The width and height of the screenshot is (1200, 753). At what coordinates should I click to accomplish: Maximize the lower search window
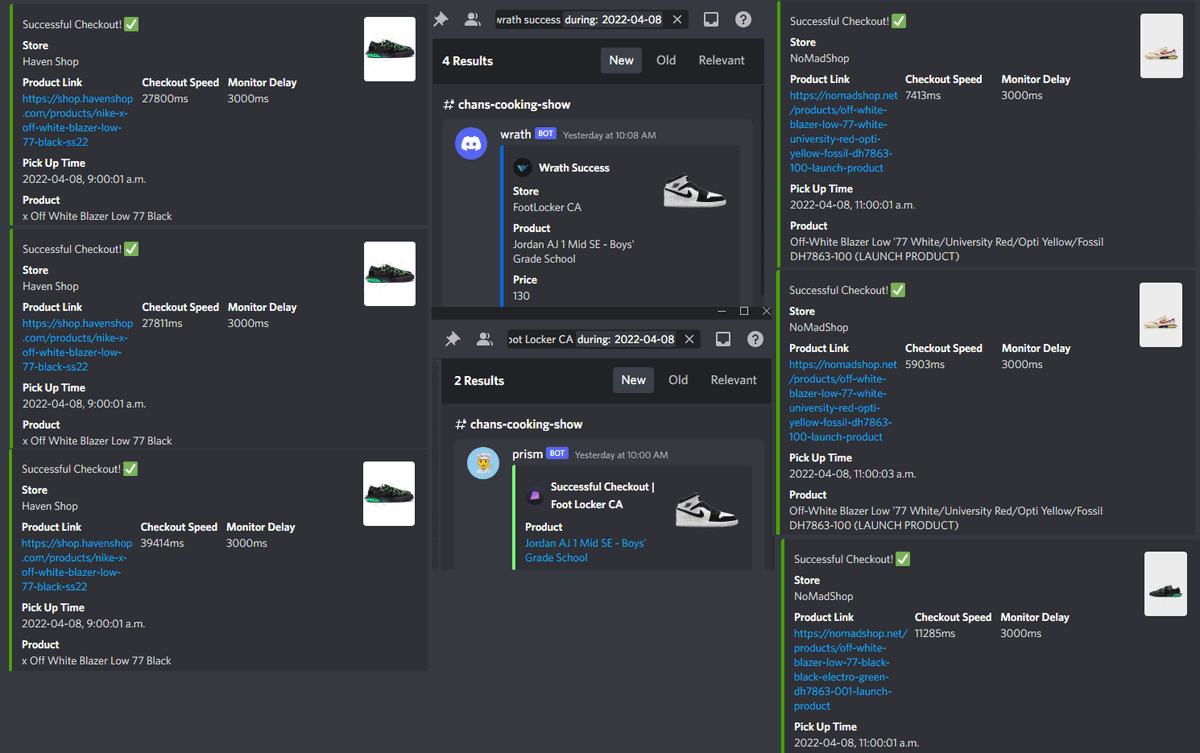tap(743, 312)
